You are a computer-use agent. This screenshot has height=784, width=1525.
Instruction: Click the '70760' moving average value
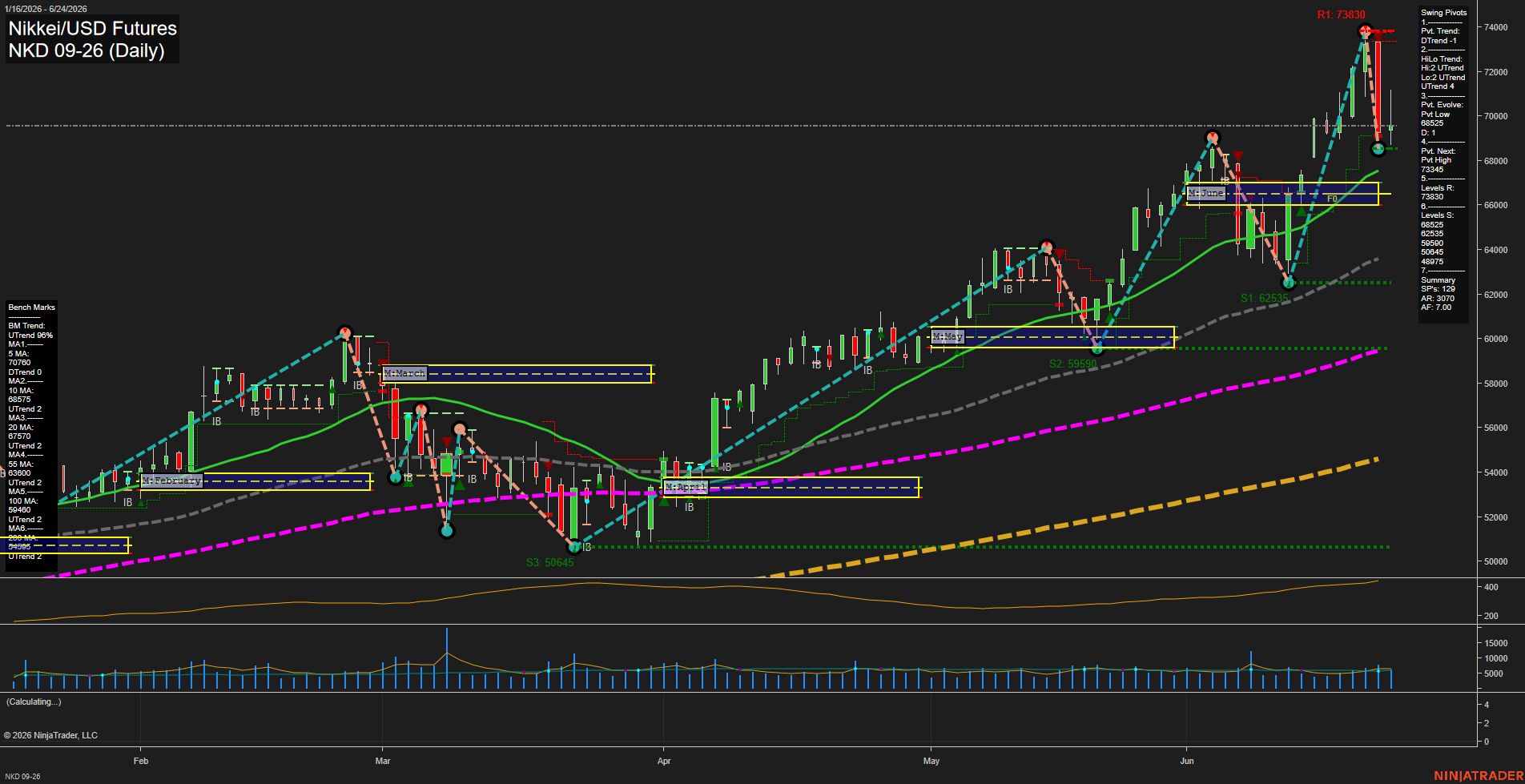coord(19,363)
